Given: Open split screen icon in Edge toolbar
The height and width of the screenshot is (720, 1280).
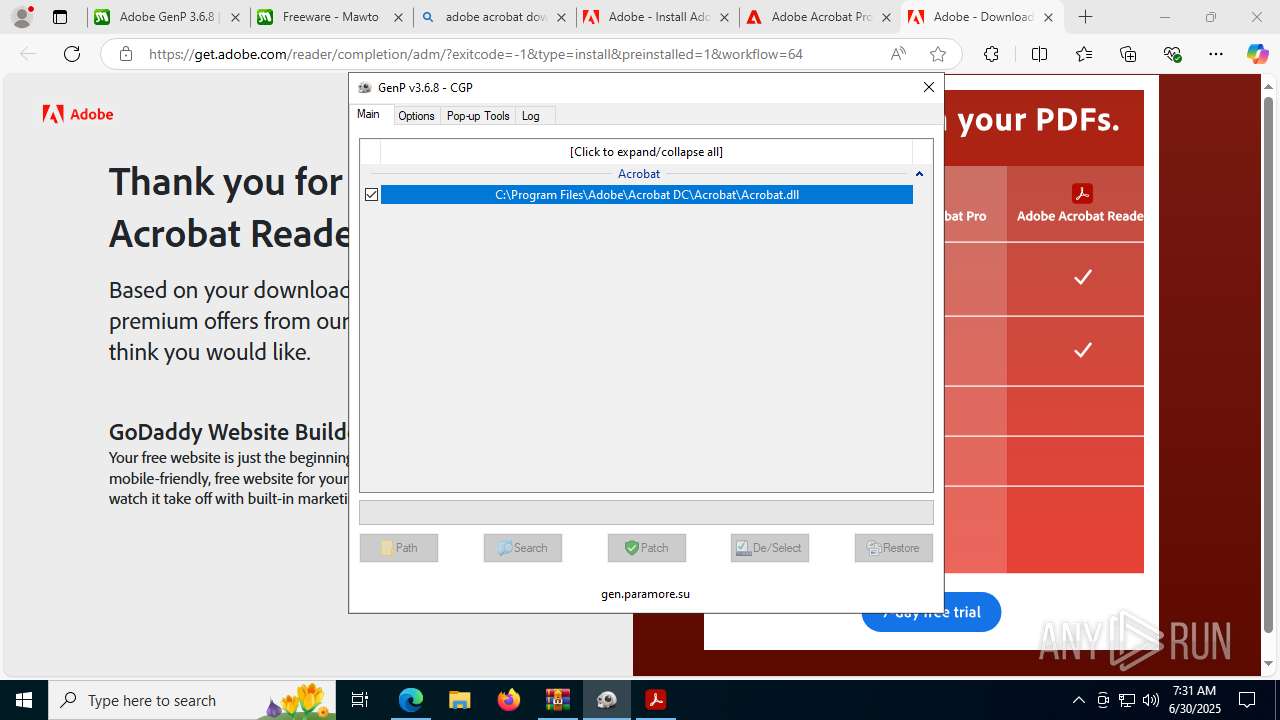Looking at the screenshot, I should click(x=1039, y=54).
